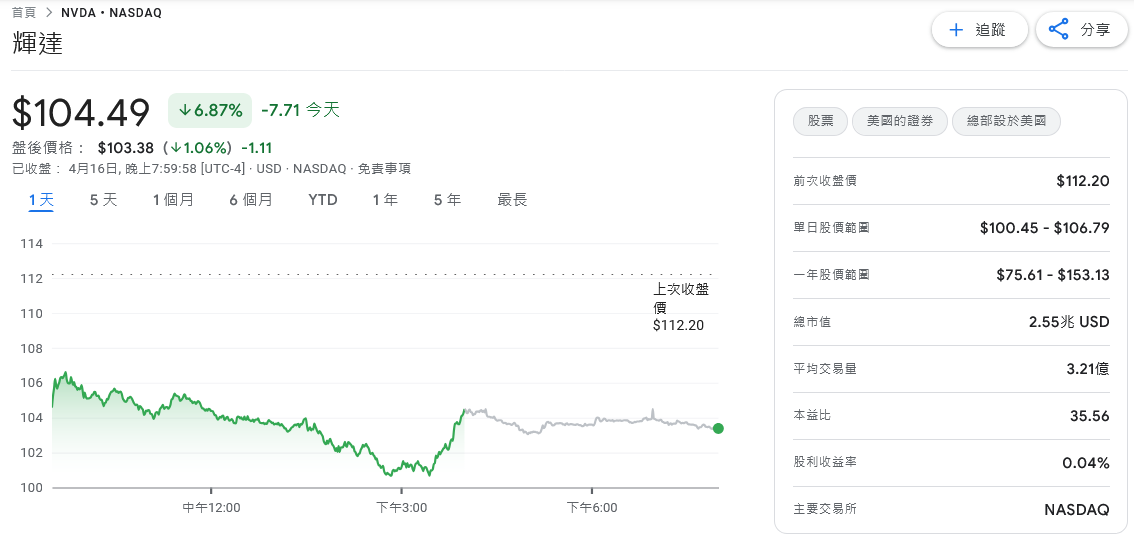Click the 下午6:00 time axis label
1134x535 pixels.
(592, 508)
